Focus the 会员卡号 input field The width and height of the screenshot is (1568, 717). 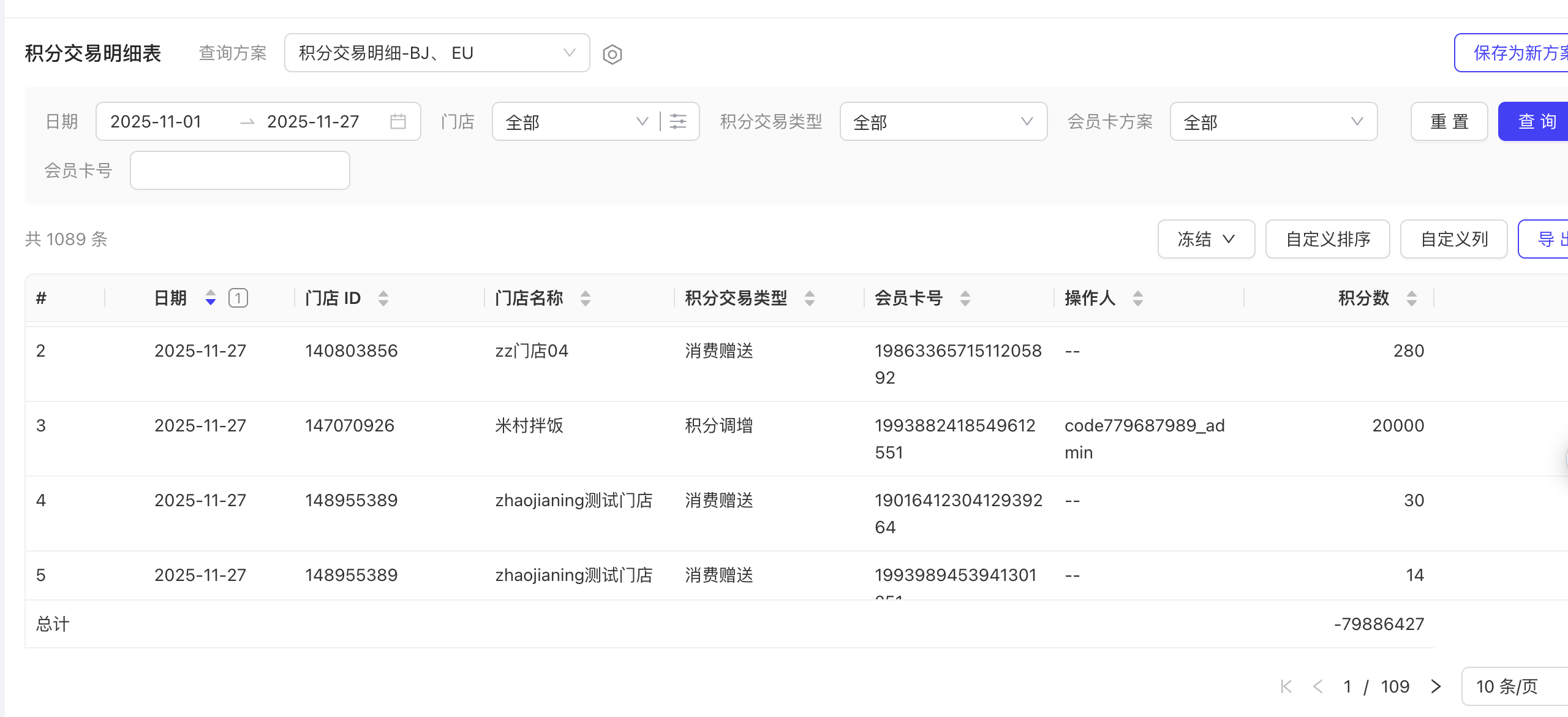click(239, 170)
